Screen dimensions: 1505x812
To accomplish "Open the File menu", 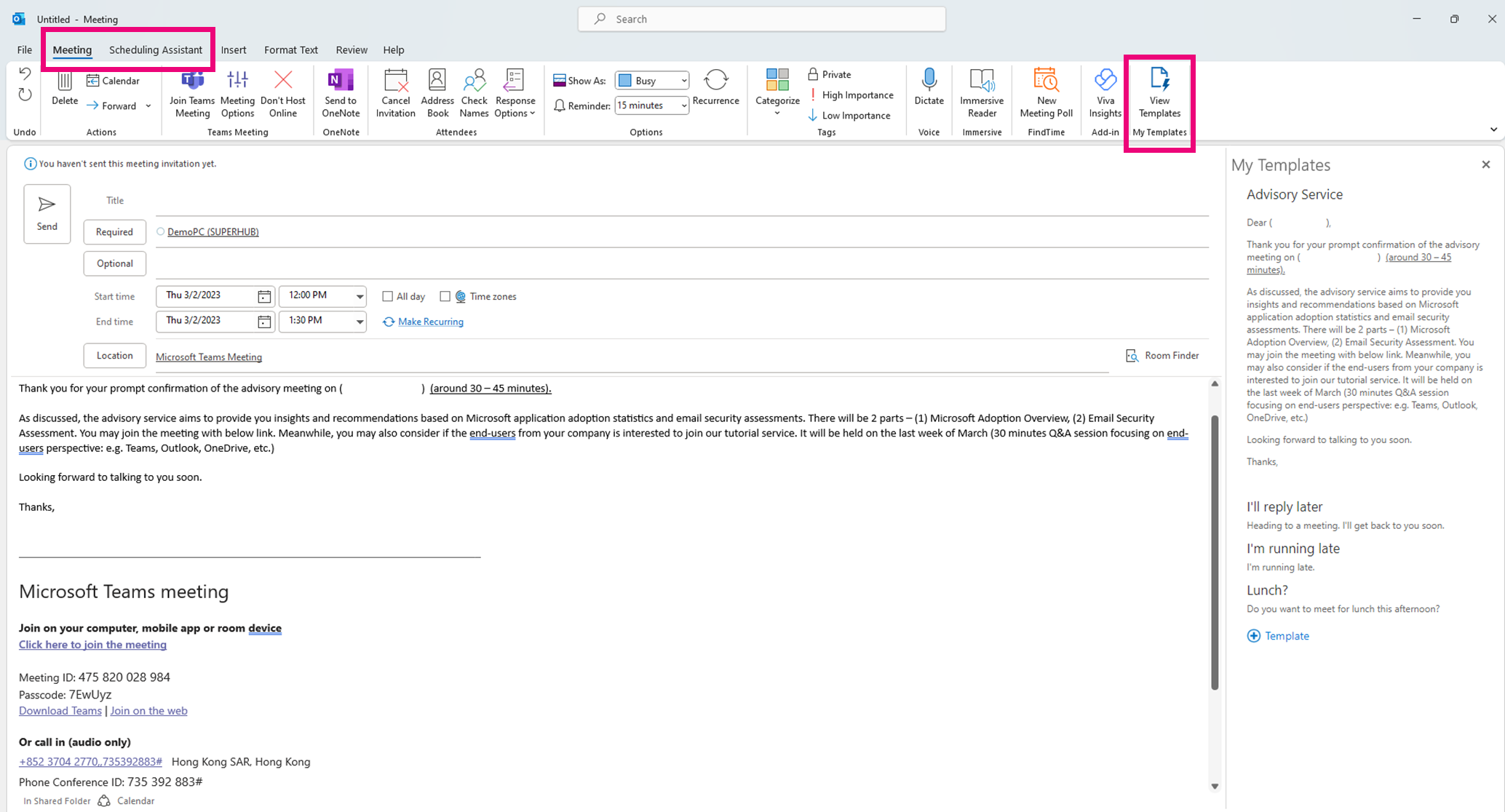I will (x=25, y=49).
